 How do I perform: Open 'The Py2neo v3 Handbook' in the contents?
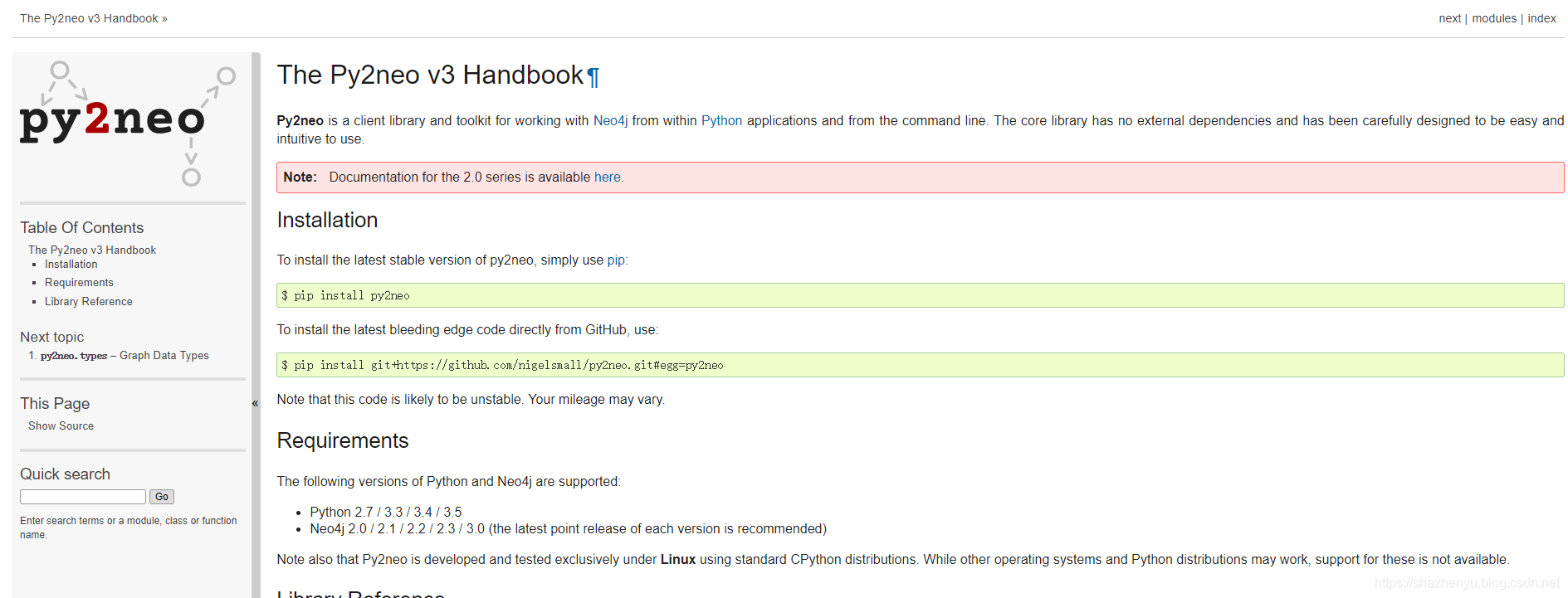coord(92,250)
